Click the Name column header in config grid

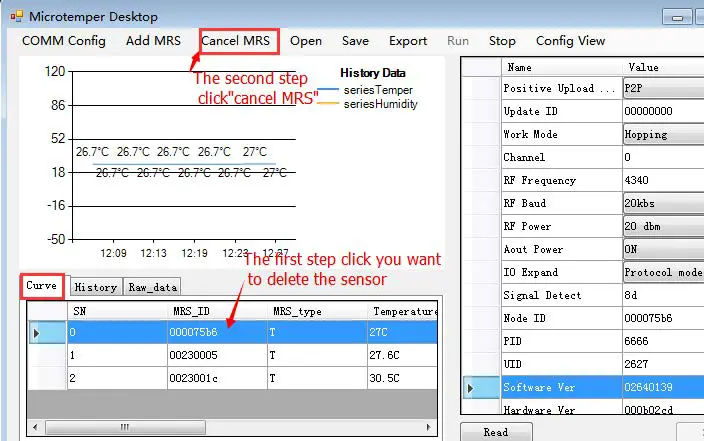click(562, 67)
